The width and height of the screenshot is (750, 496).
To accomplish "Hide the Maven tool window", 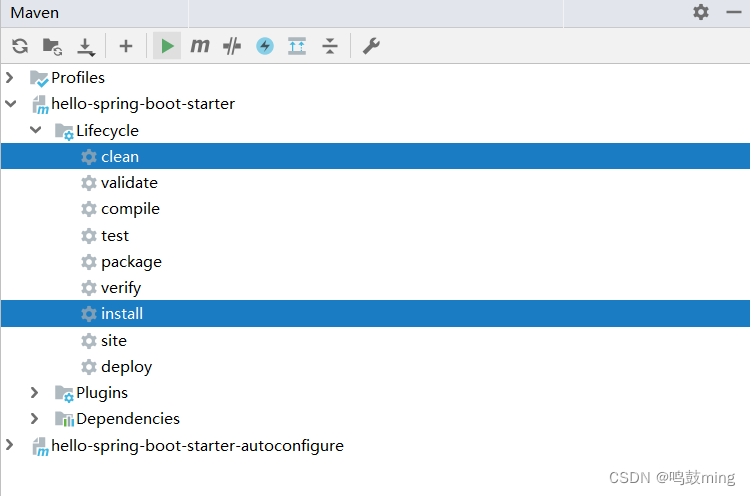I will click(731, 12).
